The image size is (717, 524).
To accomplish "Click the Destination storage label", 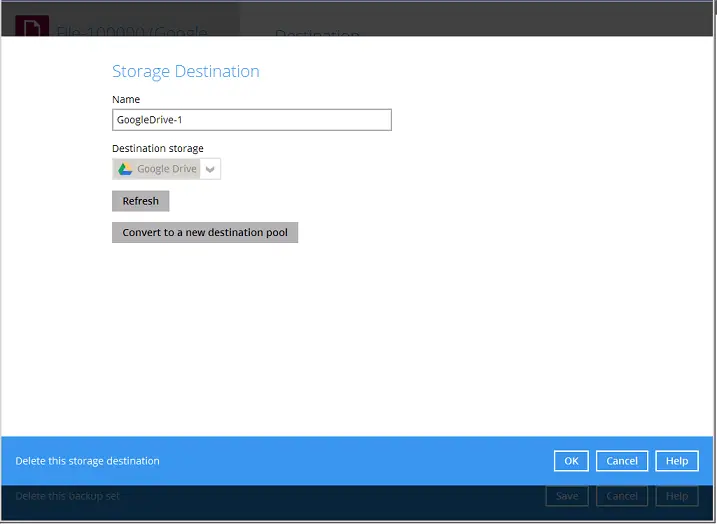I will [x=158, y=149].
